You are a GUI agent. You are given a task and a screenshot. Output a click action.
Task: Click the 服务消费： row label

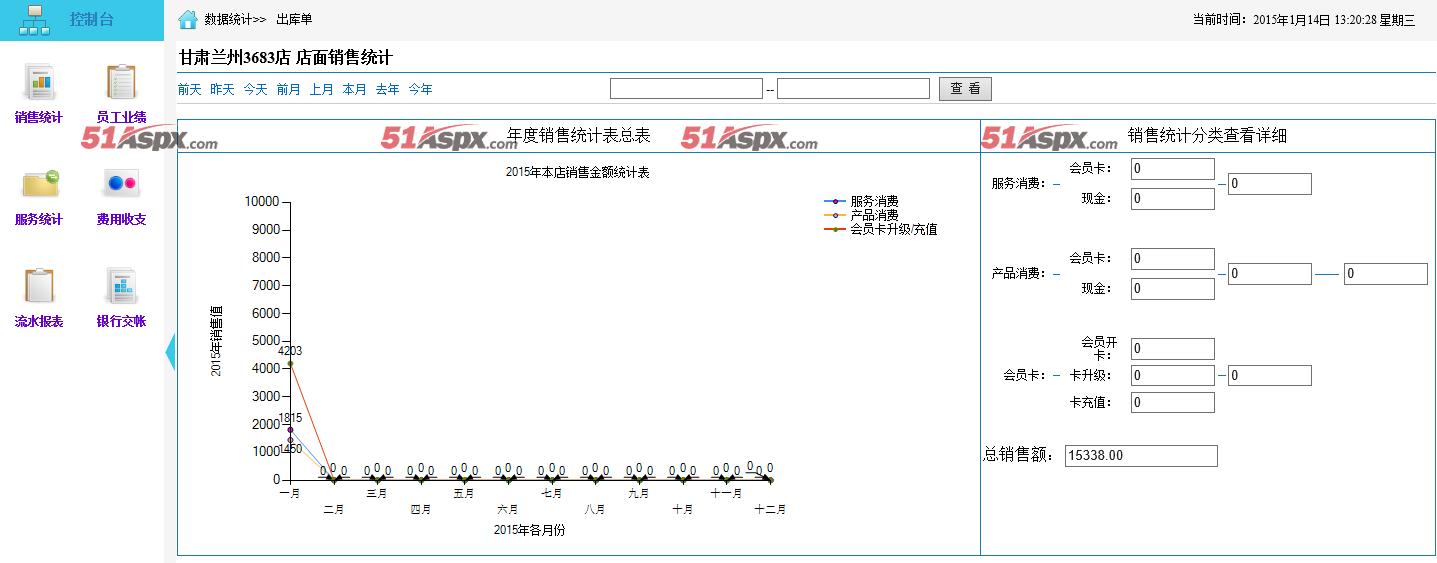point(1019,184)
